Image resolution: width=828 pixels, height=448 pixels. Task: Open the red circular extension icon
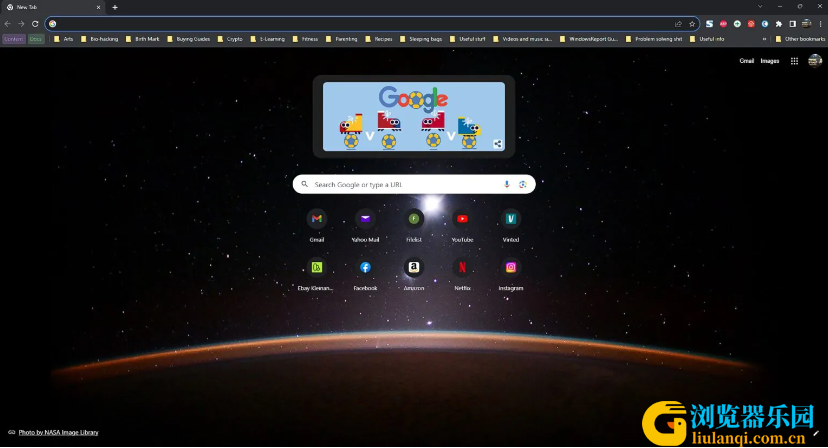(751, 24)
